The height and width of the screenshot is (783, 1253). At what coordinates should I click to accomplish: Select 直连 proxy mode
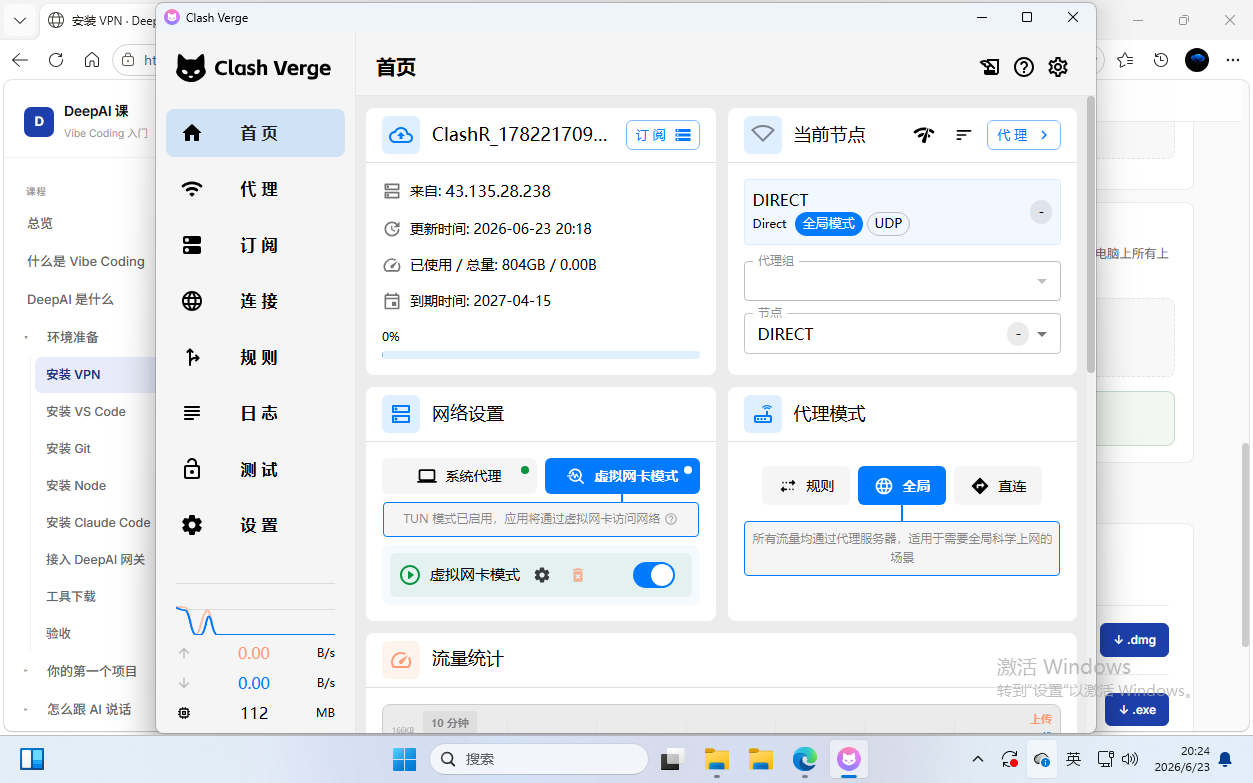(x=998, y=486)
